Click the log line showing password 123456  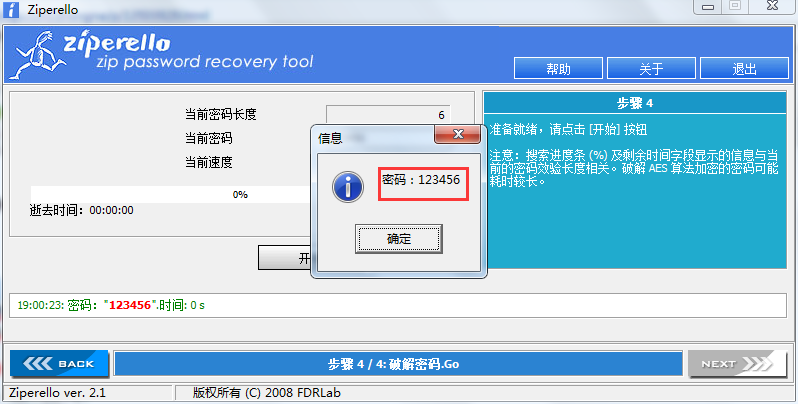tap(111, 305)
